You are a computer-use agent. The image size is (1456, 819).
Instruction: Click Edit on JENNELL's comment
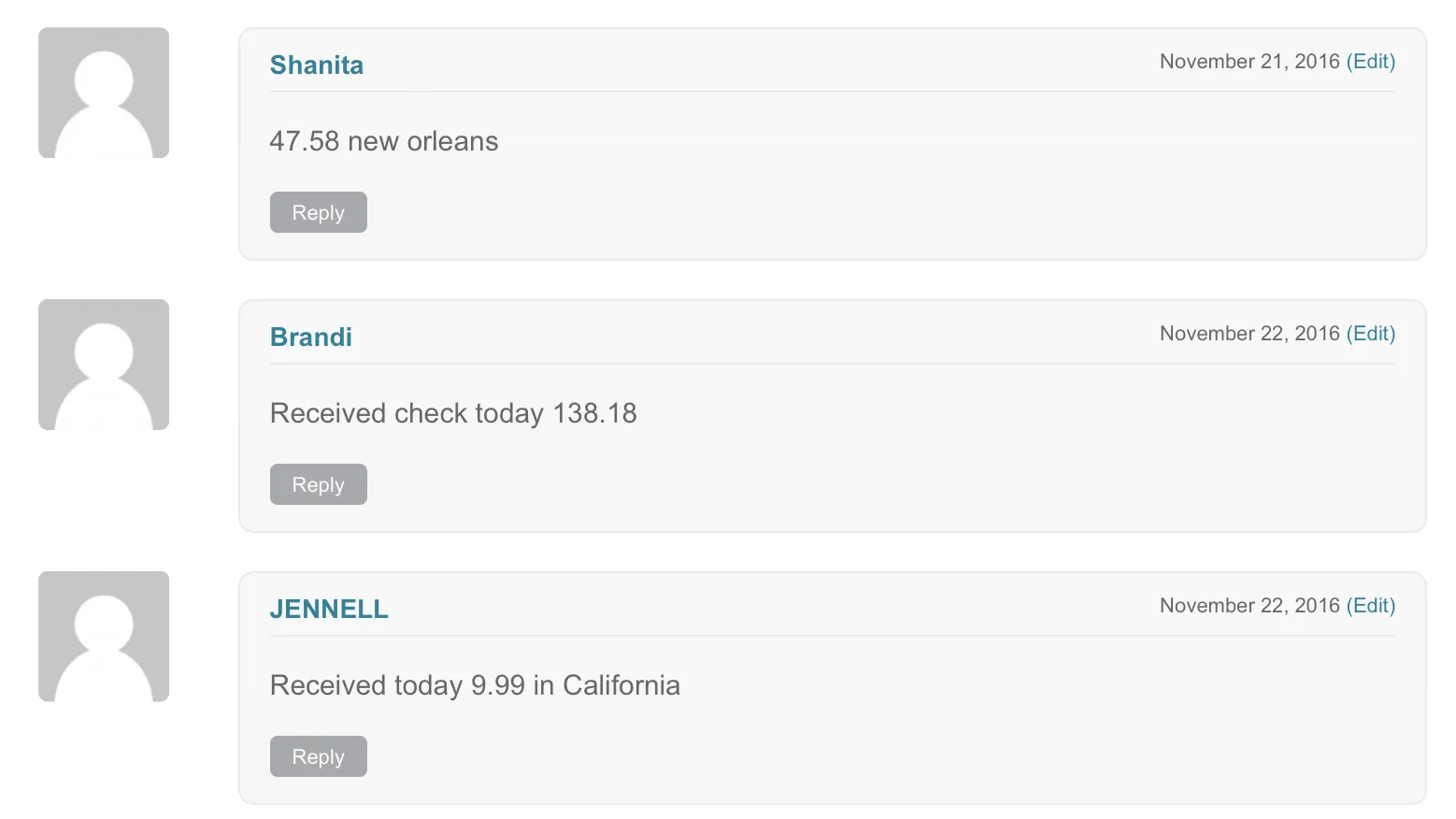coord(1371,605)
